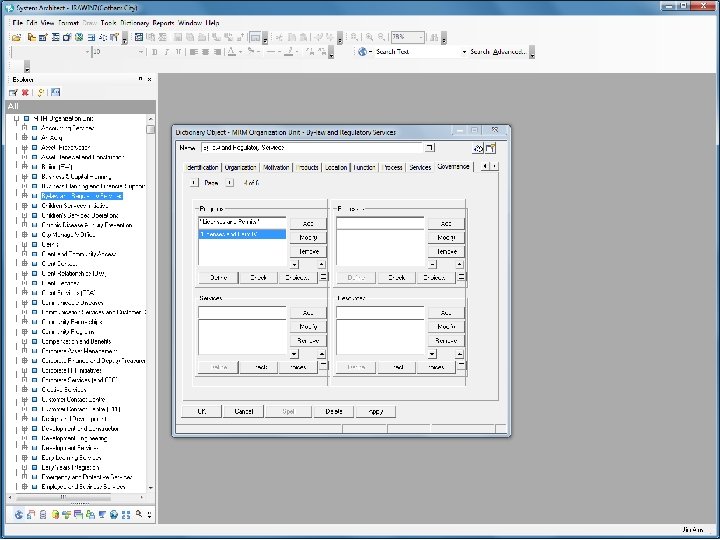
Task: Click the zoom in magnifier icon
Action: (368, 37)
